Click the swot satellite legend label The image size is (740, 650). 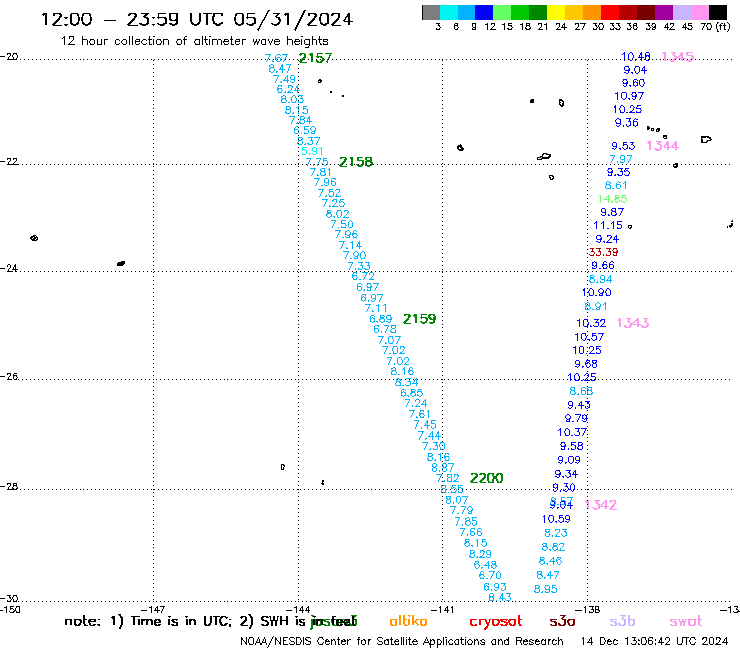coord(686,622)
